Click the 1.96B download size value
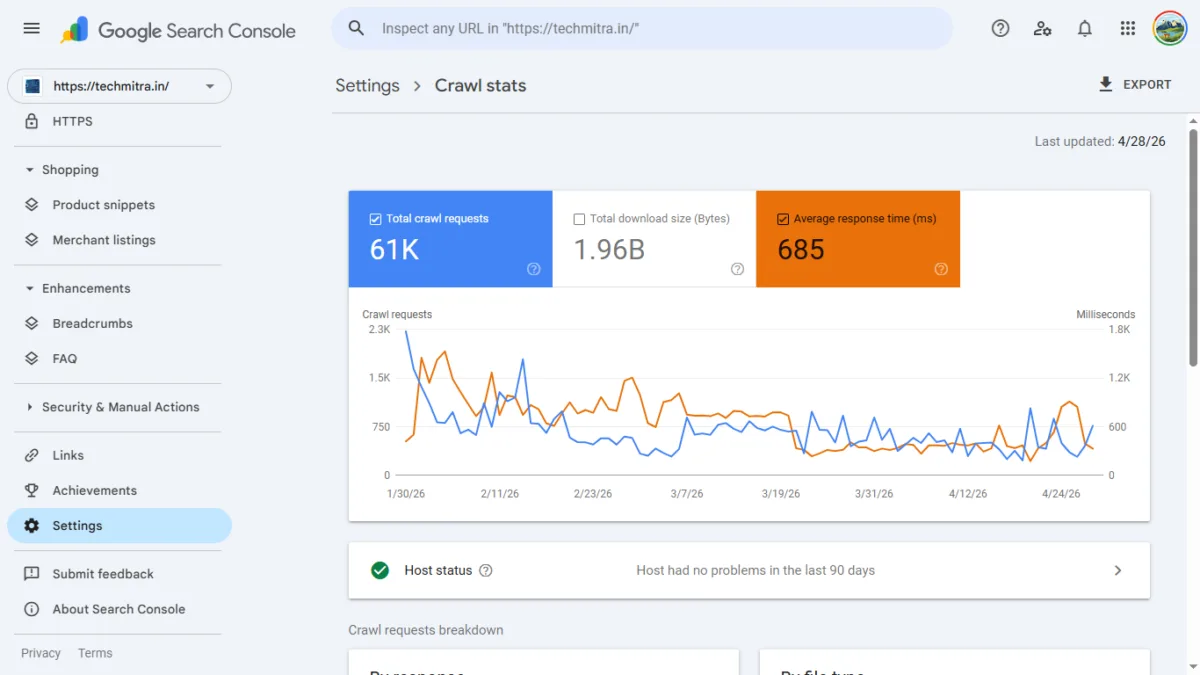The width and height of the screenshot is (1200, 675). pyautogui.click(x=608, y=250)
